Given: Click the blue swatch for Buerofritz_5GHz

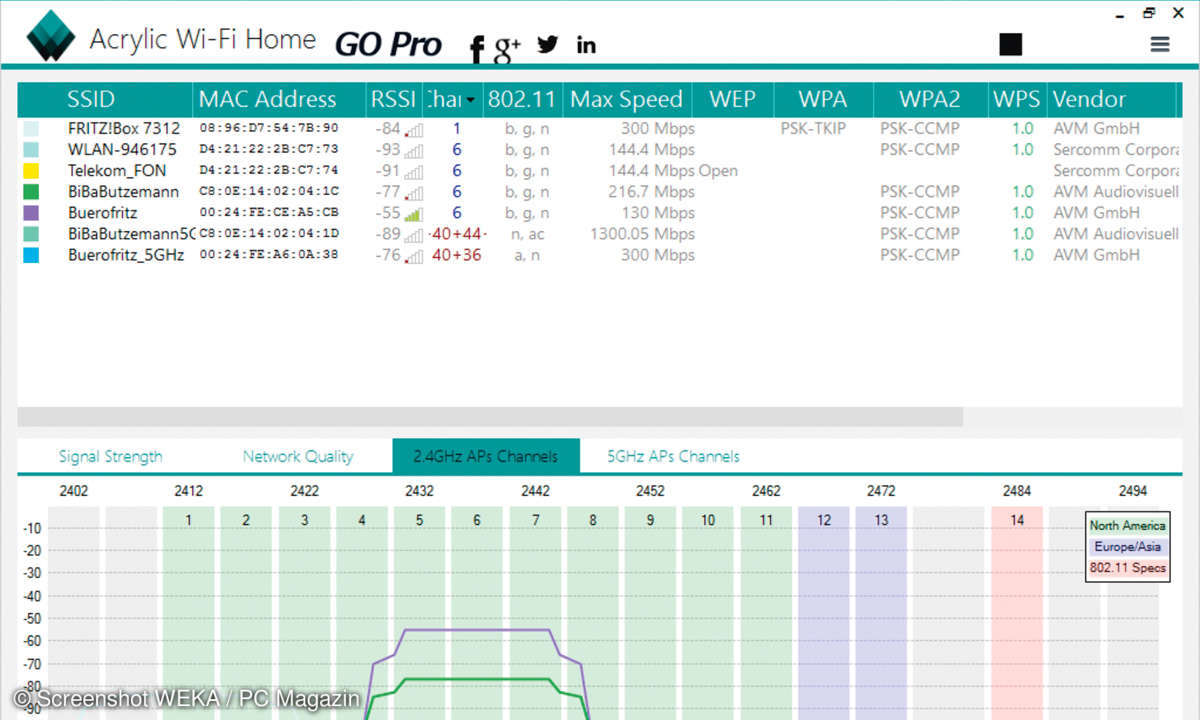Looking at the screenshot, I should [31, 255].
